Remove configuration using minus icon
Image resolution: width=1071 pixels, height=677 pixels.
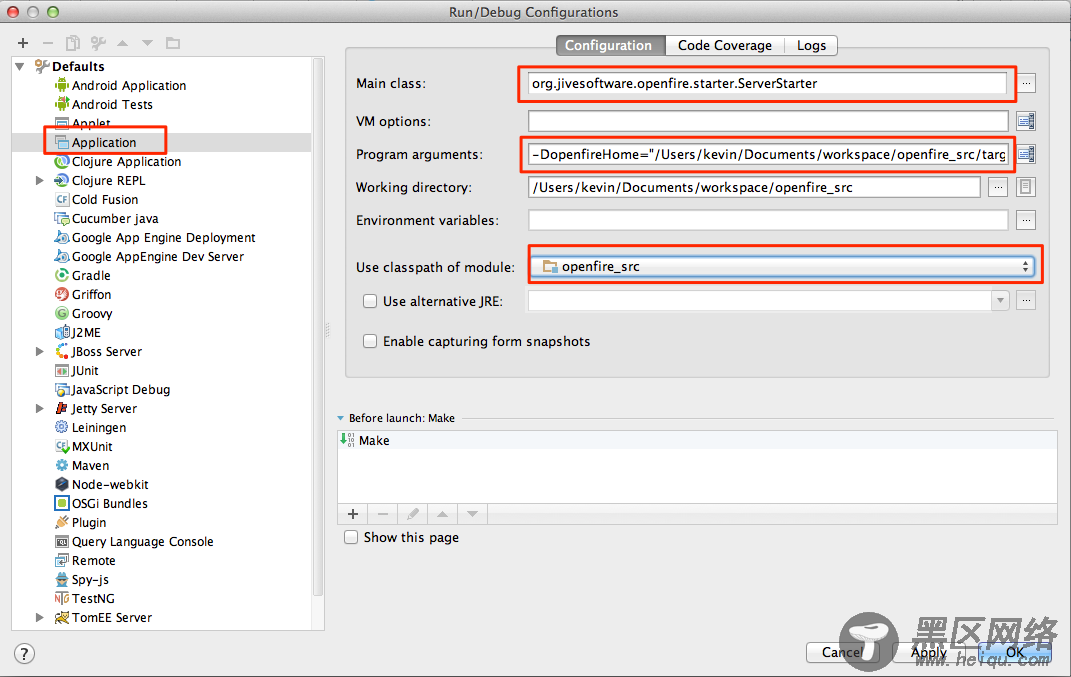point(48,43)
